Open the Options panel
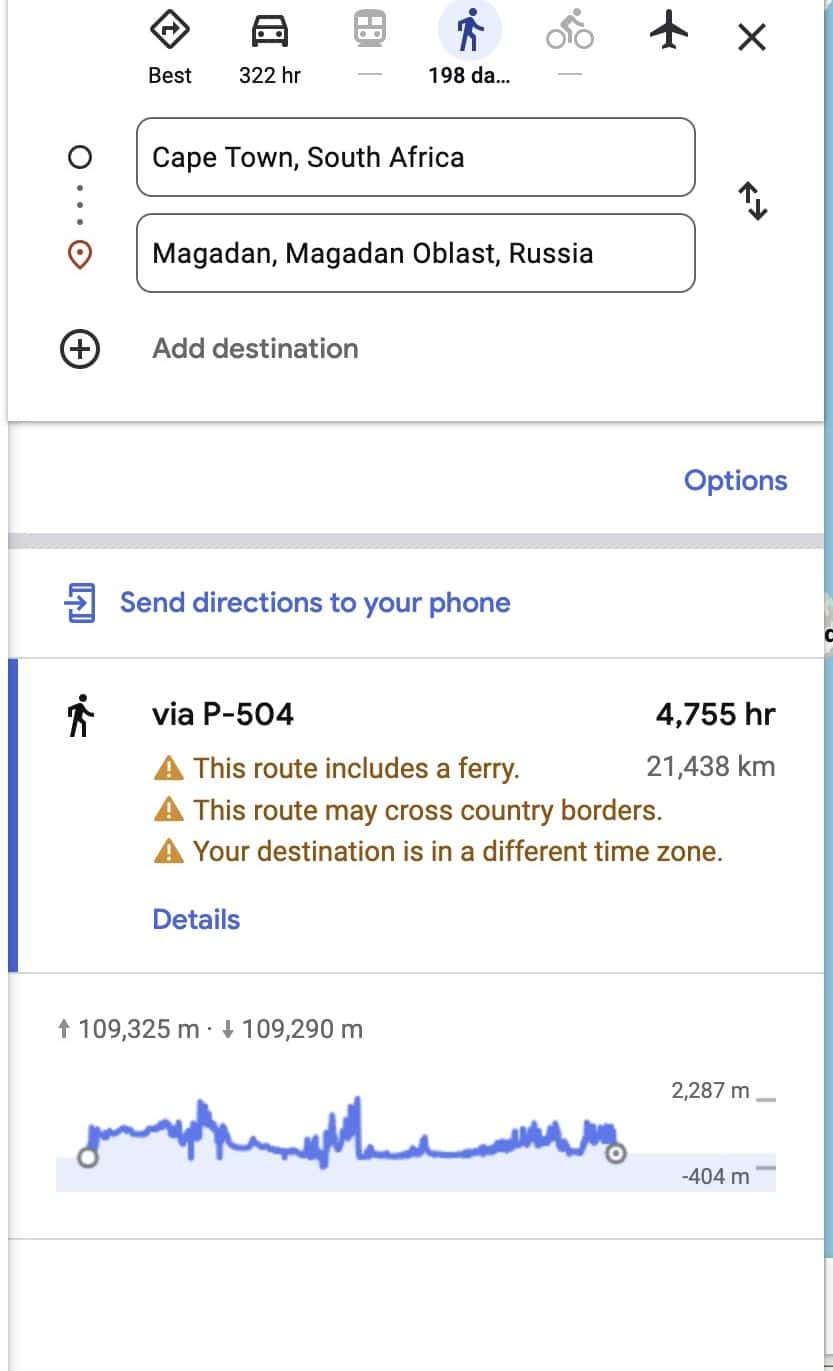 (x=735, y=481)
